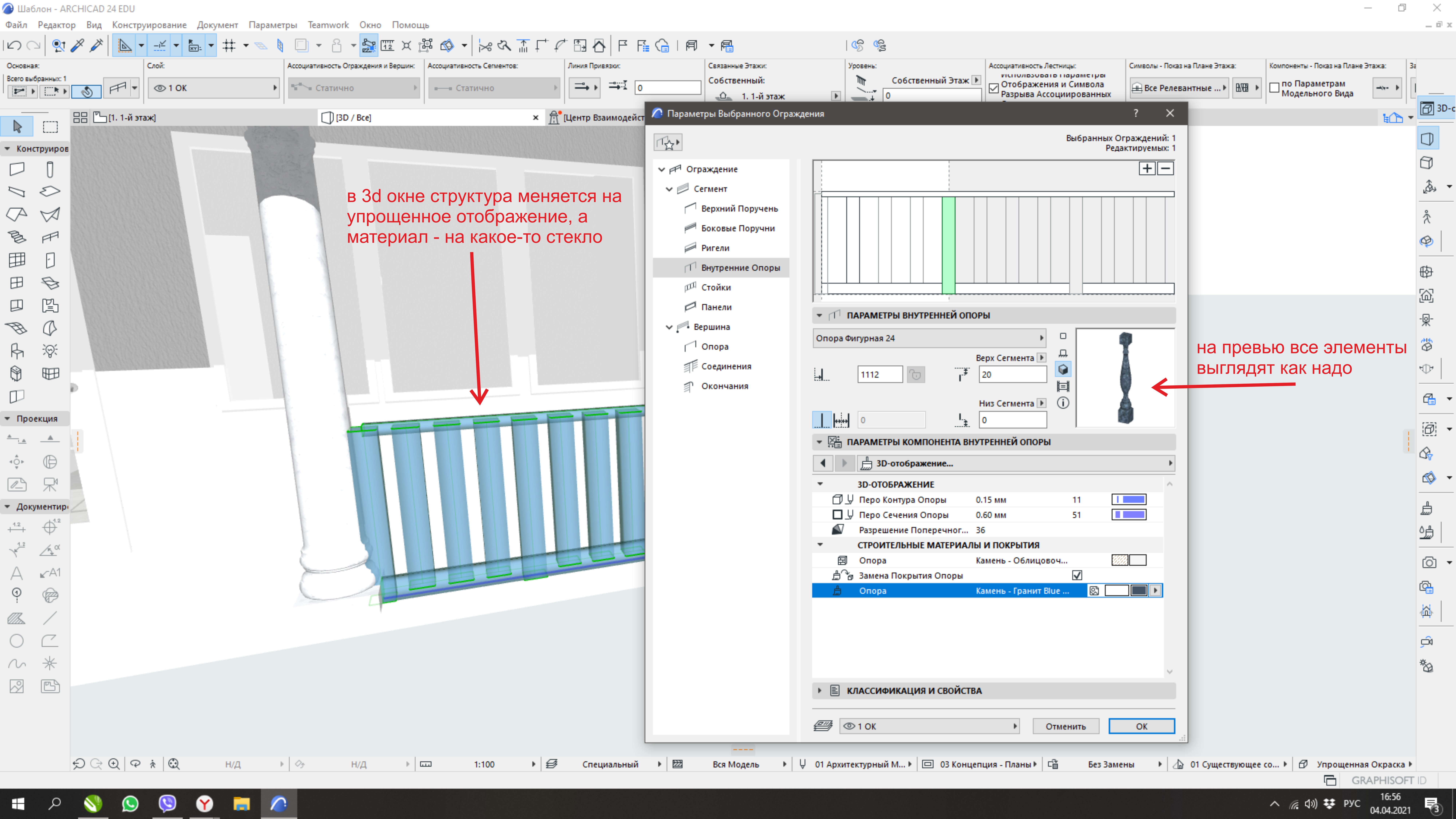Activate the Pick Up Parameters eyedropper
This screenshot has width=1456, height=819.
77,46
